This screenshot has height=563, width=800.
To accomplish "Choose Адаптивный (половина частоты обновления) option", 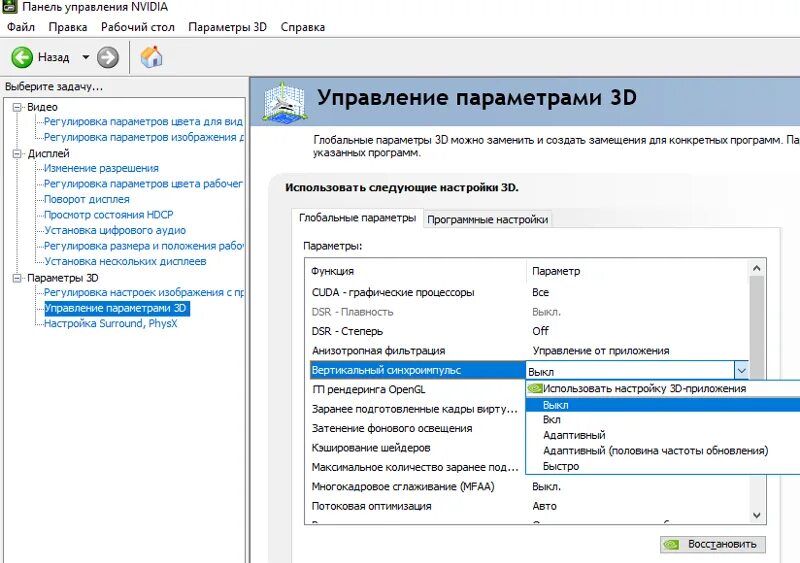I will pyautogui.click(x=663, y=451).
